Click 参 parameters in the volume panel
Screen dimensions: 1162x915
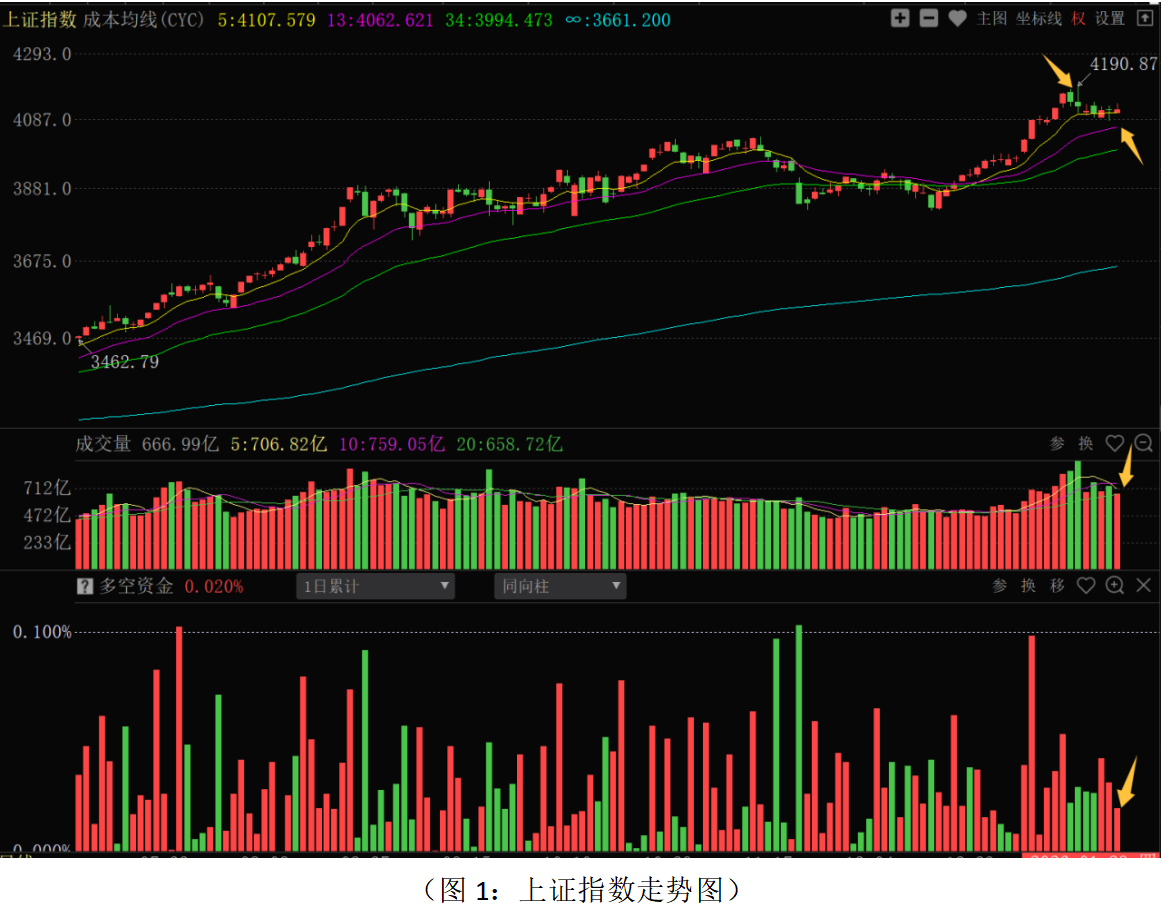pos(1057,443)
